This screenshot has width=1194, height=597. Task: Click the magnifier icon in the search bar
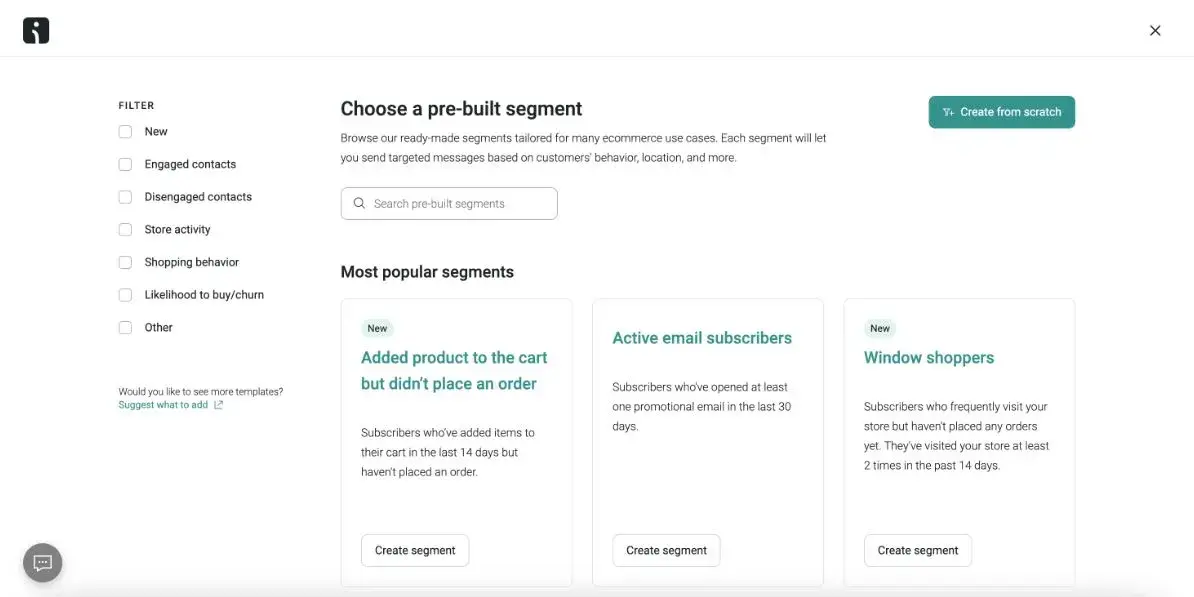[359, 203]
